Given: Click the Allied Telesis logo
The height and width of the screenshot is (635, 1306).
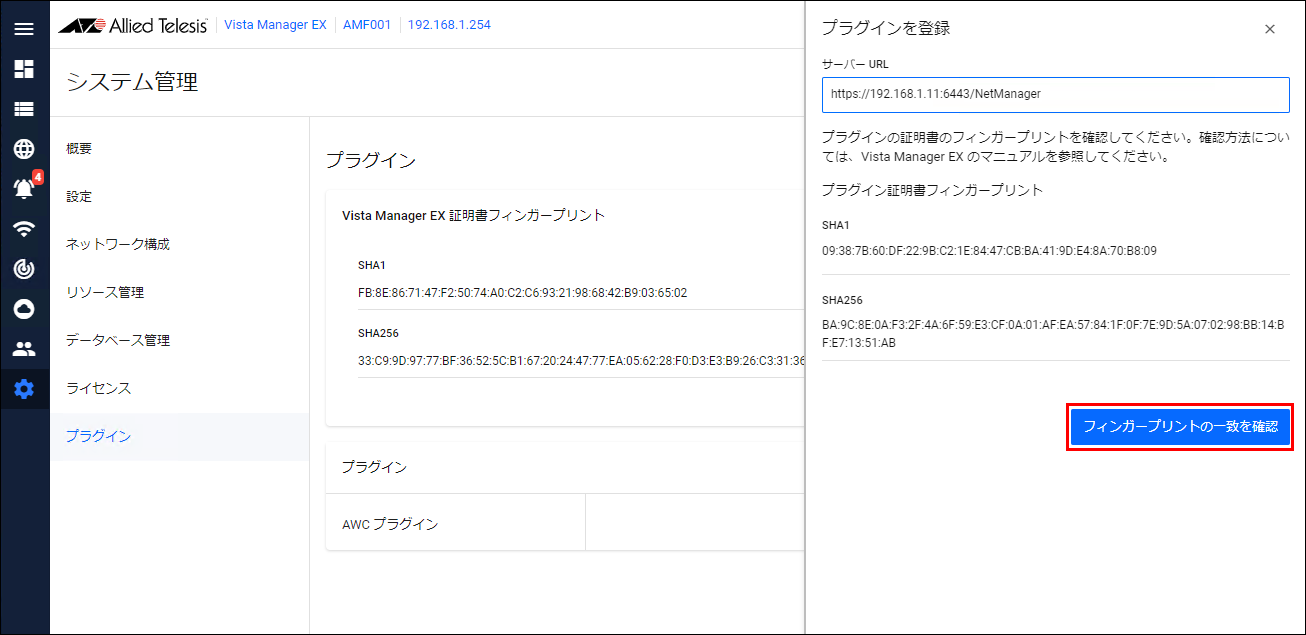Looking at the screenshot, I should (133, 25).
